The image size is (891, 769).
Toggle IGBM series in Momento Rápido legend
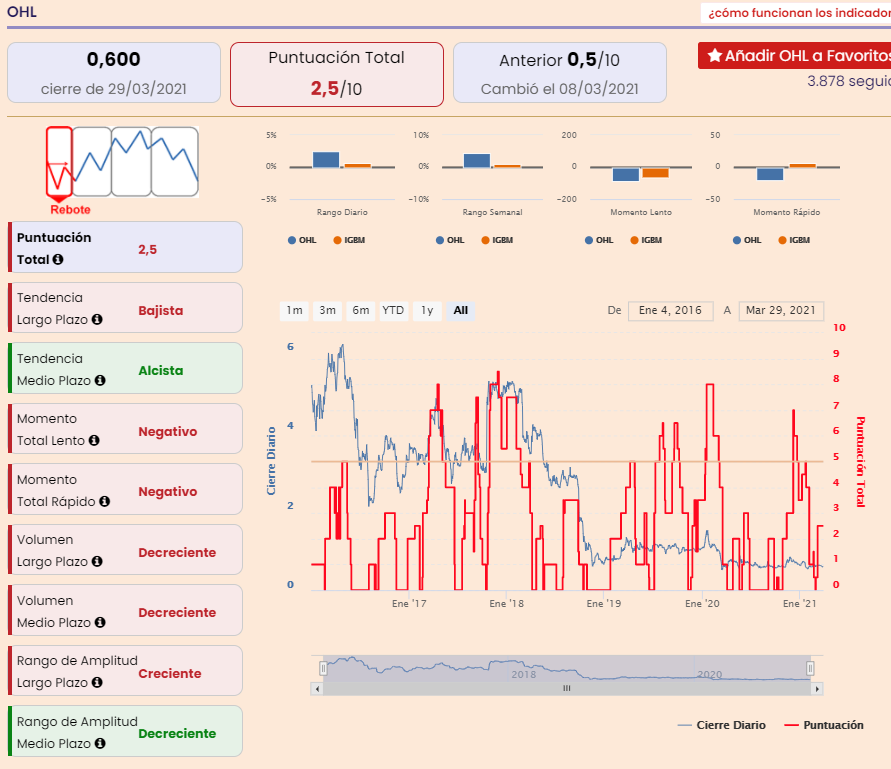[x=794, y=240]
